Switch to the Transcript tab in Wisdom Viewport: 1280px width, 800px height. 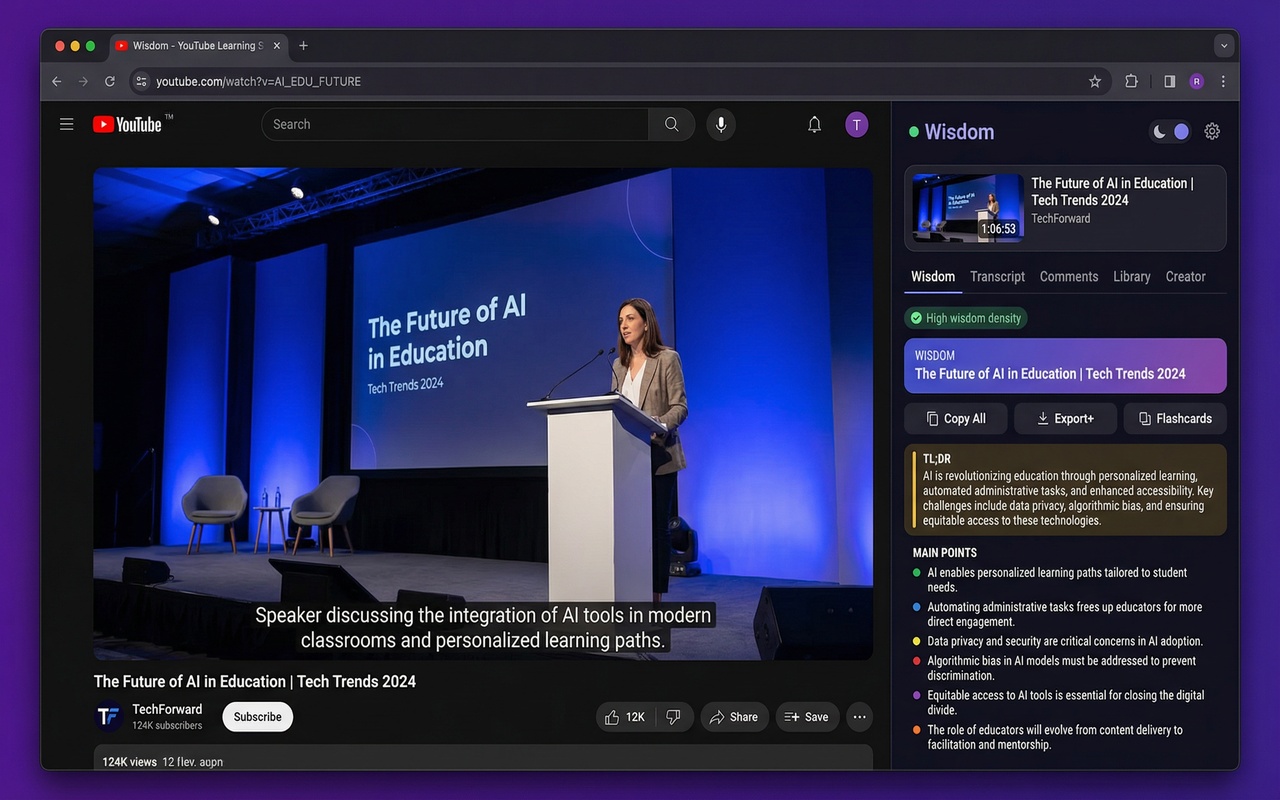[997, 276]
